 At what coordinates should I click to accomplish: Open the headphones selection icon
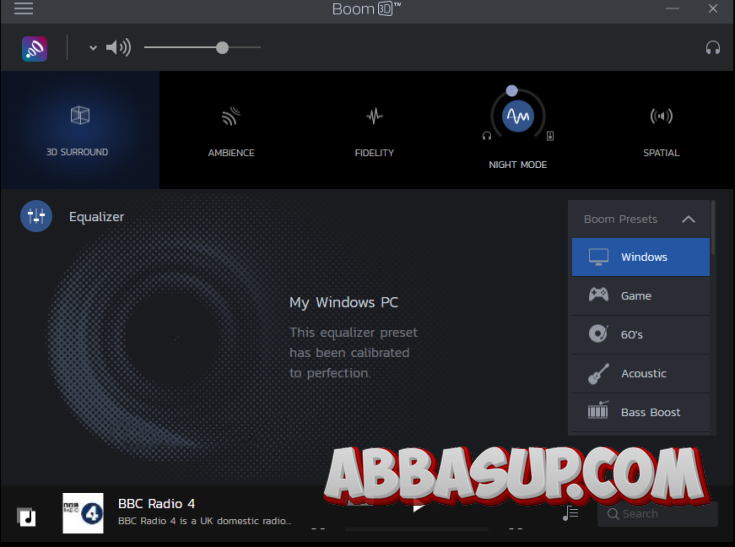712,48
